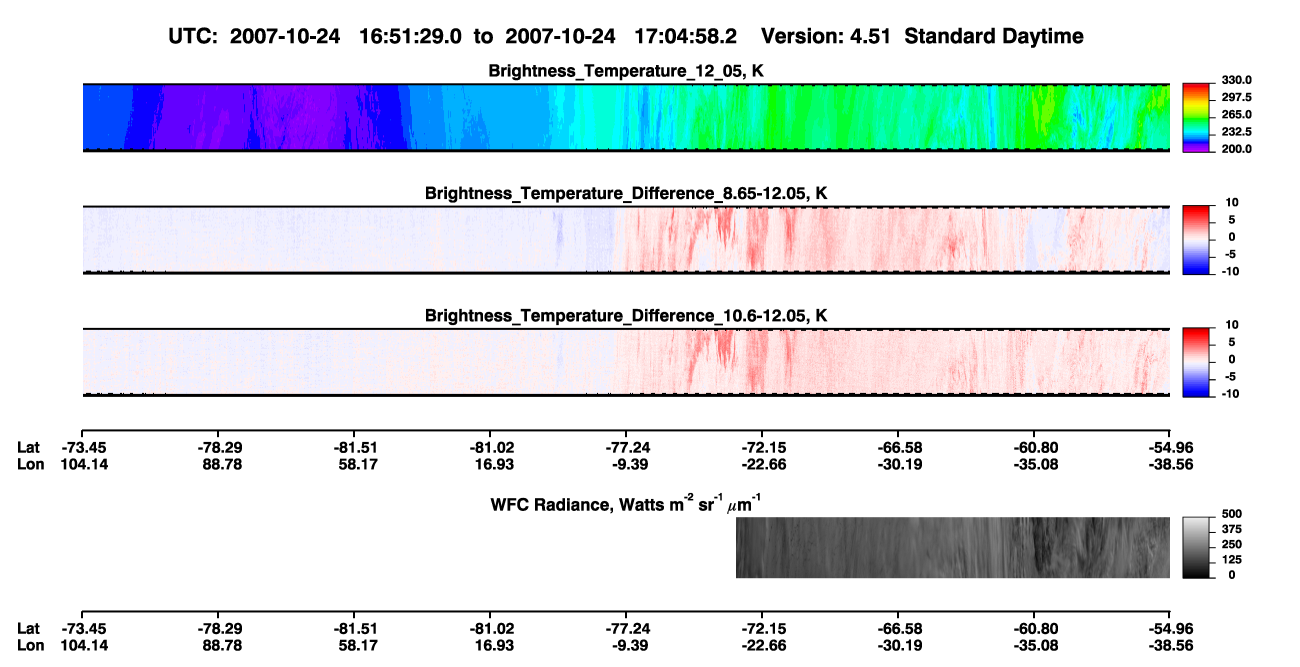Click the 10.6-12.05 difference image strip
This screenshot has height=667, width=1300.
(x=625, y=362)
